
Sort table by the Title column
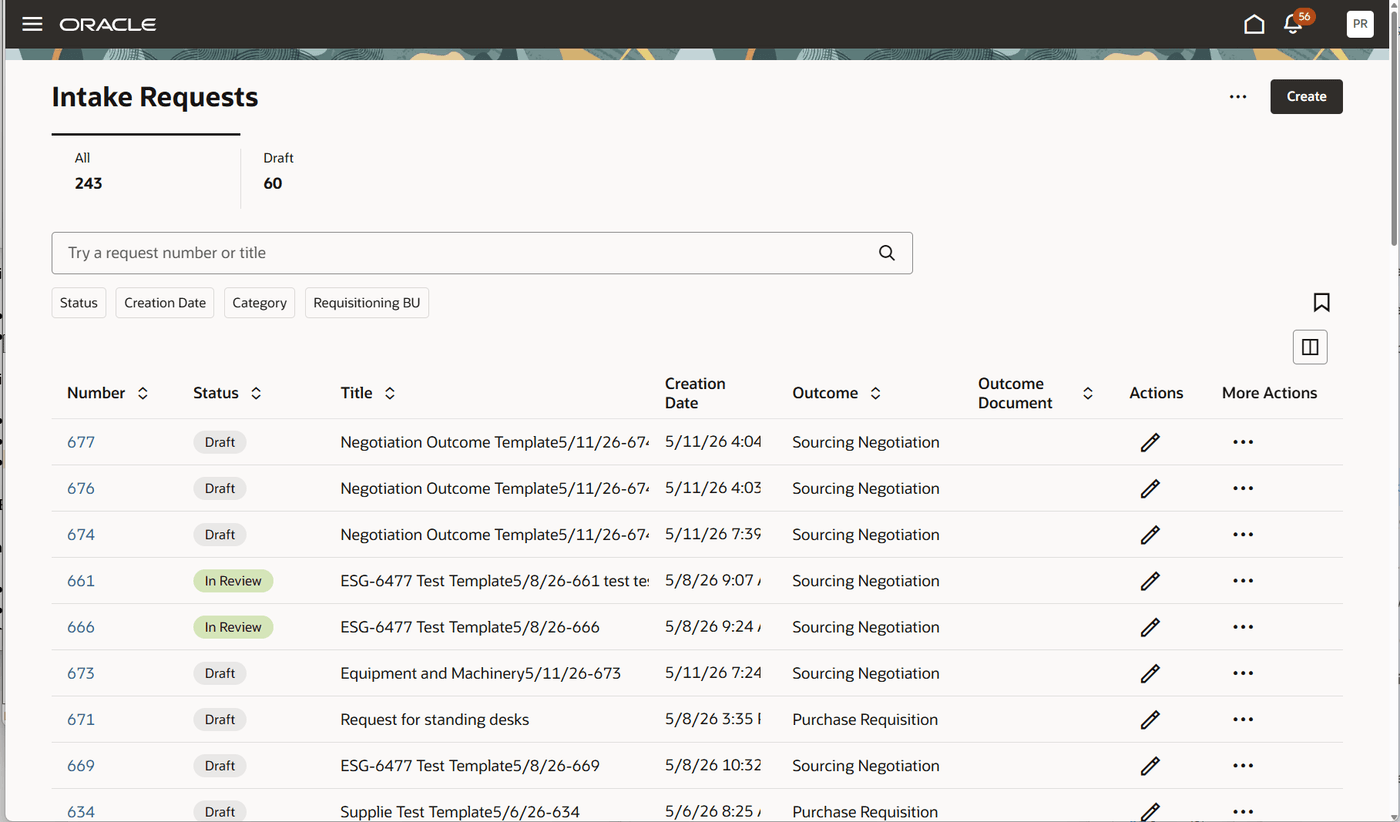[390, 393]
